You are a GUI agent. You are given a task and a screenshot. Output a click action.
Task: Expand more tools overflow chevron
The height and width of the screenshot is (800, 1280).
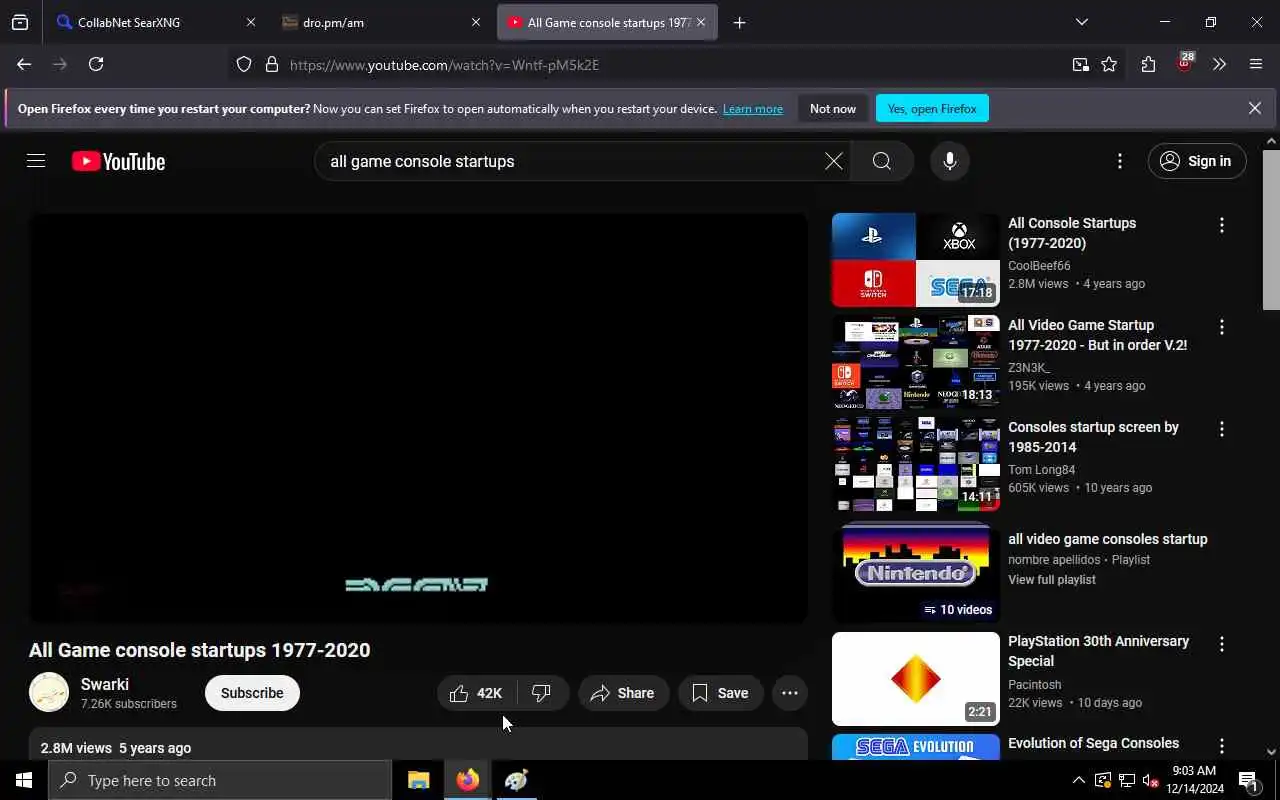(x=1219, y=65)
